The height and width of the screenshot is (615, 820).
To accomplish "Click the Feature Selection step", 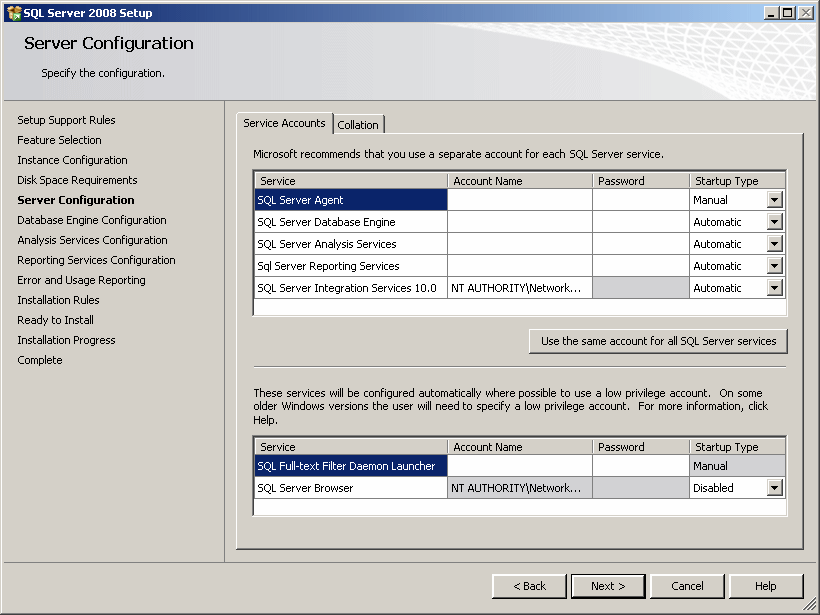I will pyautogui.click(x=59, y=140).
